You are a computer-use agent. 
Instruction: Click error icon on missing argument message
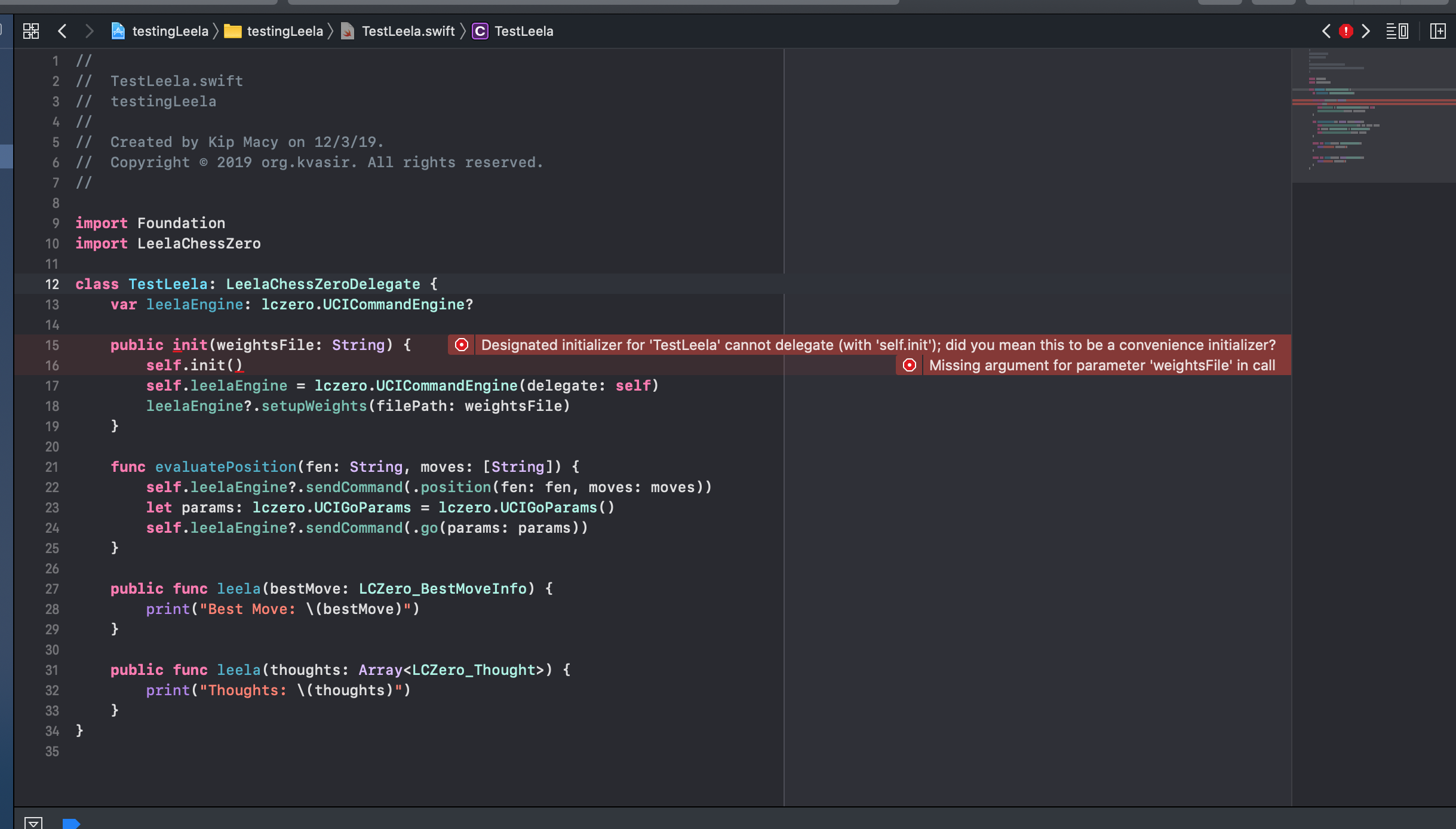click(x=910, y=366)
